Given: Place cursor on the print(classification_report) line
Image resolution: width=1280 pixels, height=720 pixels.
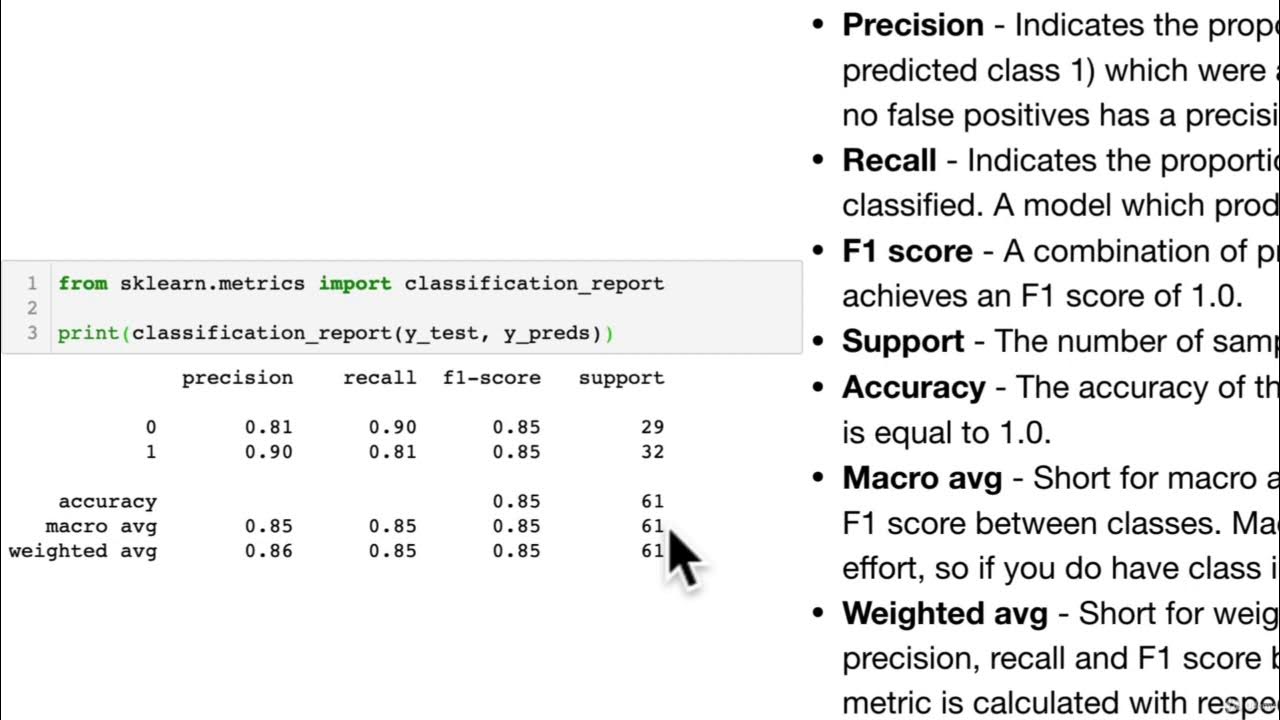Looking at the screenshot, I should coord(335,333).
